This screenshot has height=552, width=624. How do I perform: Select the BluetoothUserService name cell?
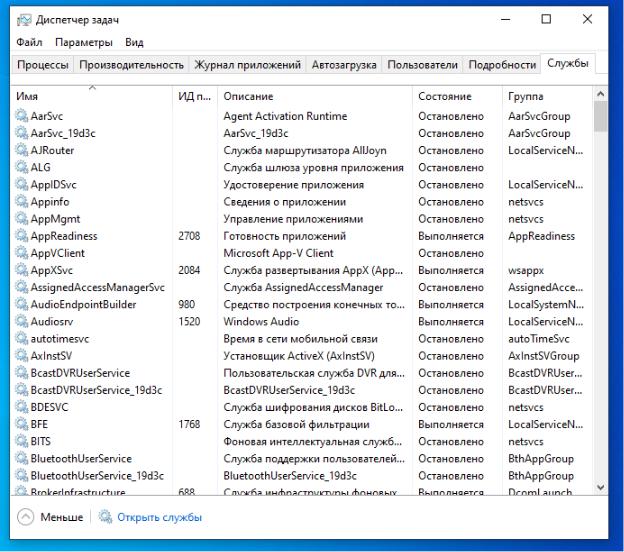pyautogui.click(x=81, y=458)
